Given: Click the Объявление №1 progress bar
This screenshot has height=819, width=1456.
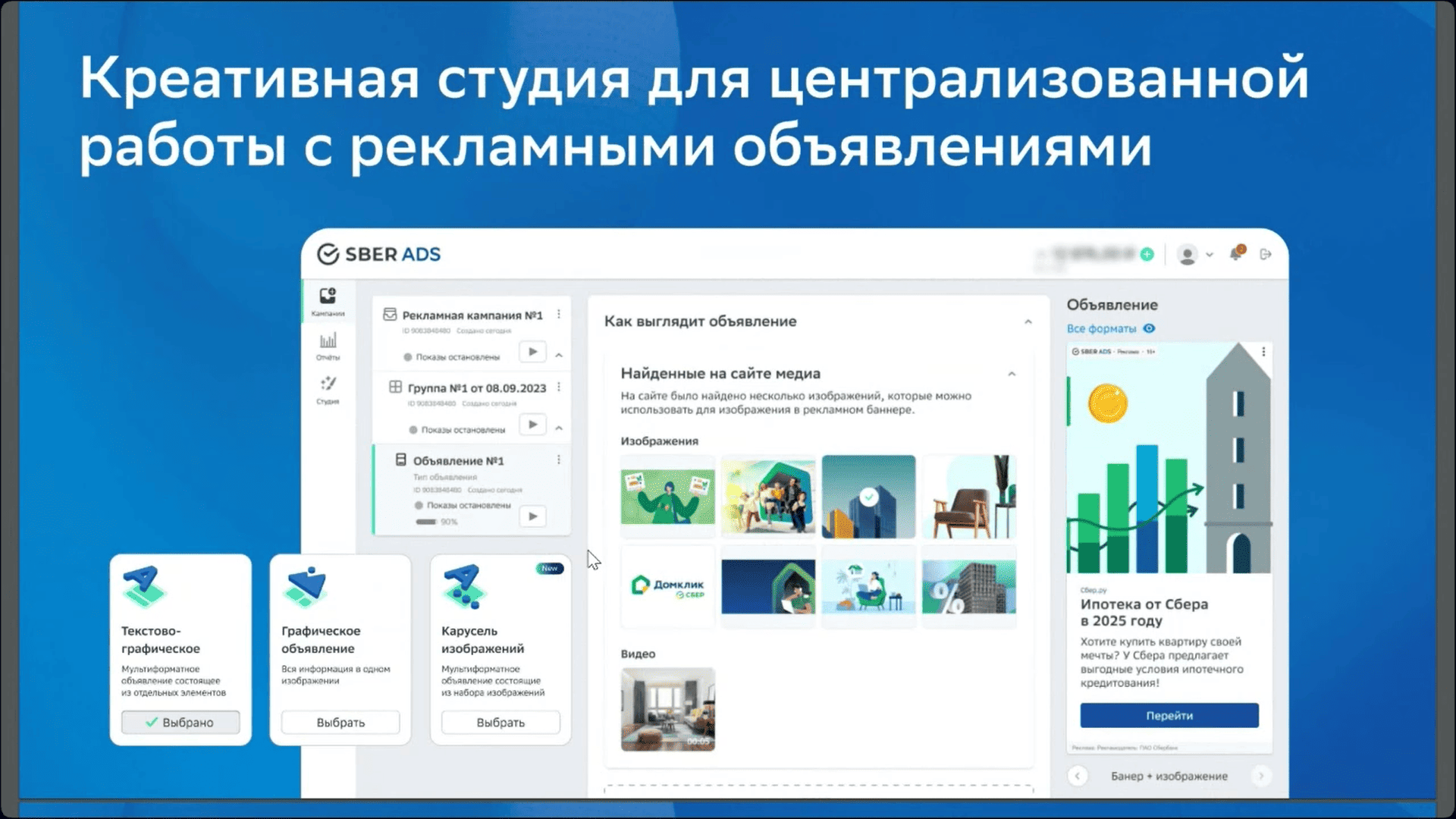Looking at the screenshot, I should click(426, 522).
